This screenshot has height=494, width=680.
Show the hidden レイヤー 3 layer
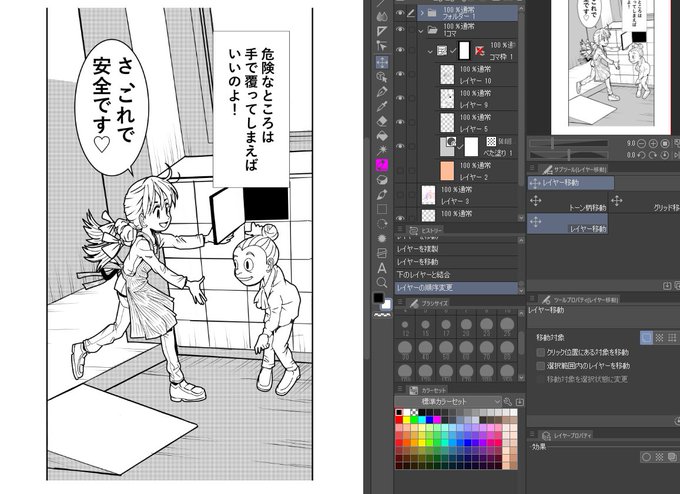point(400,195)
